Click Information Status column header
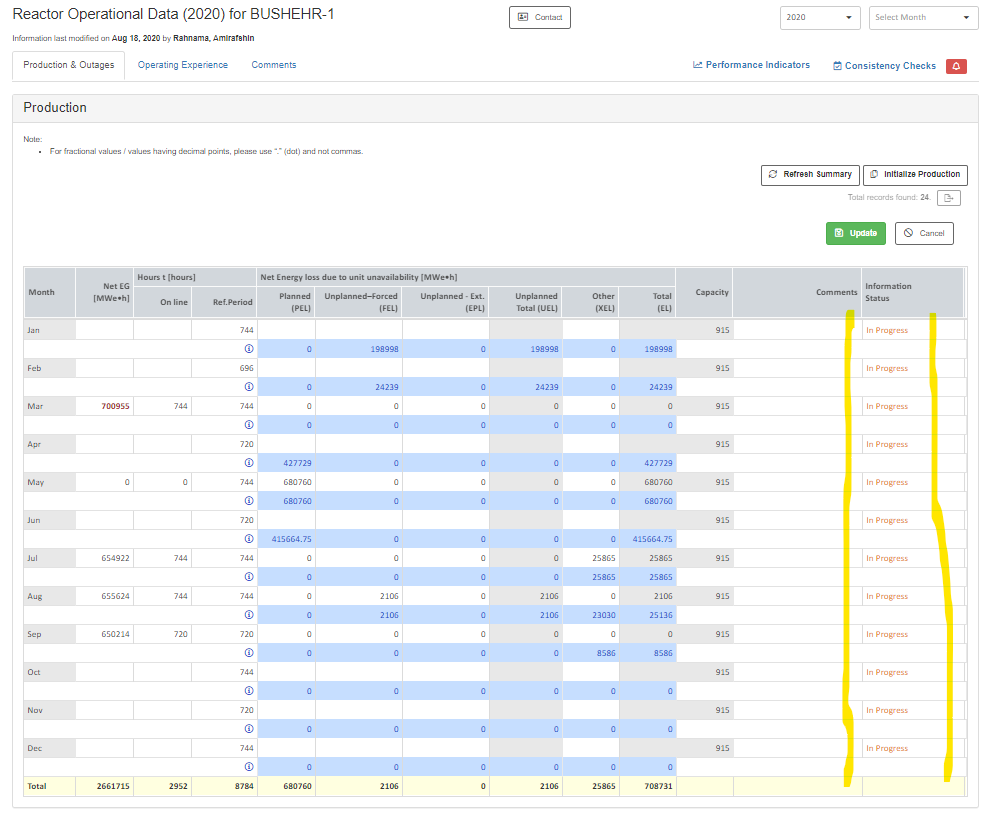Image resolution: width=986 pixels, height=819 pixels. click(x=912, y=292)
